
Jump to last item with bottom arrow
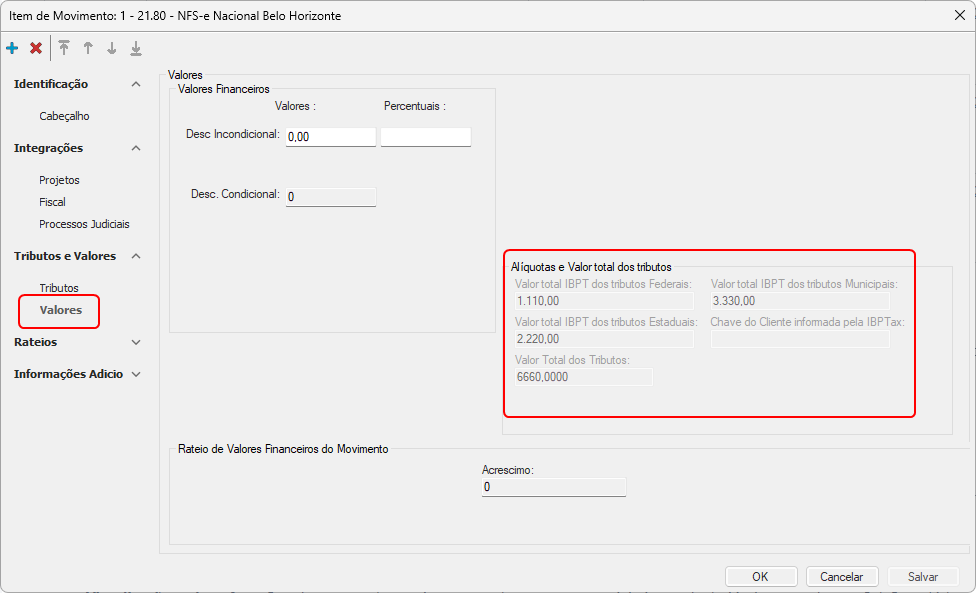[136, 48]
